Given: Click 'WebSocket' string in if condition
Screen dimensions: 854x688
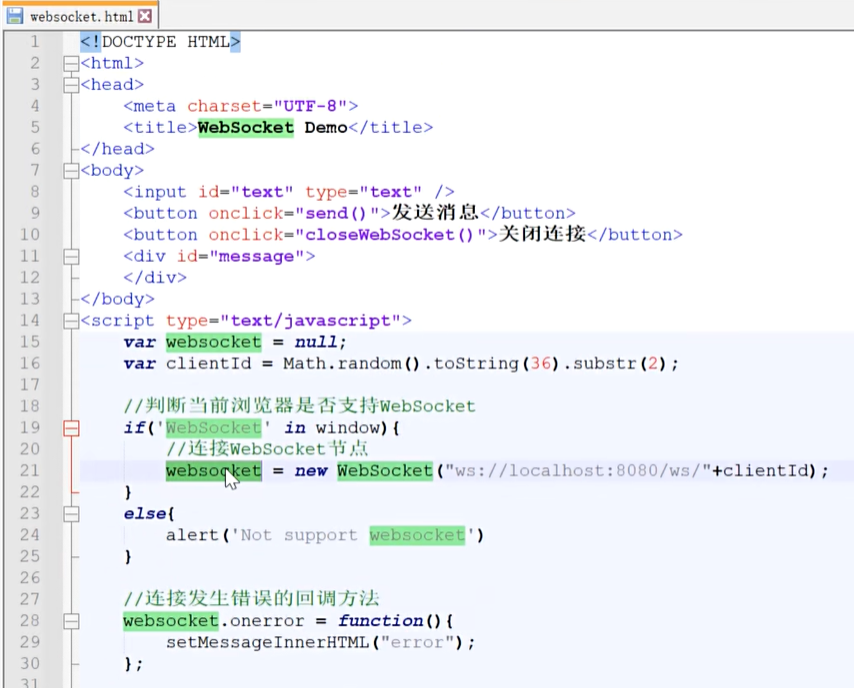Looking at the screenshot, I should pos(214,428).
